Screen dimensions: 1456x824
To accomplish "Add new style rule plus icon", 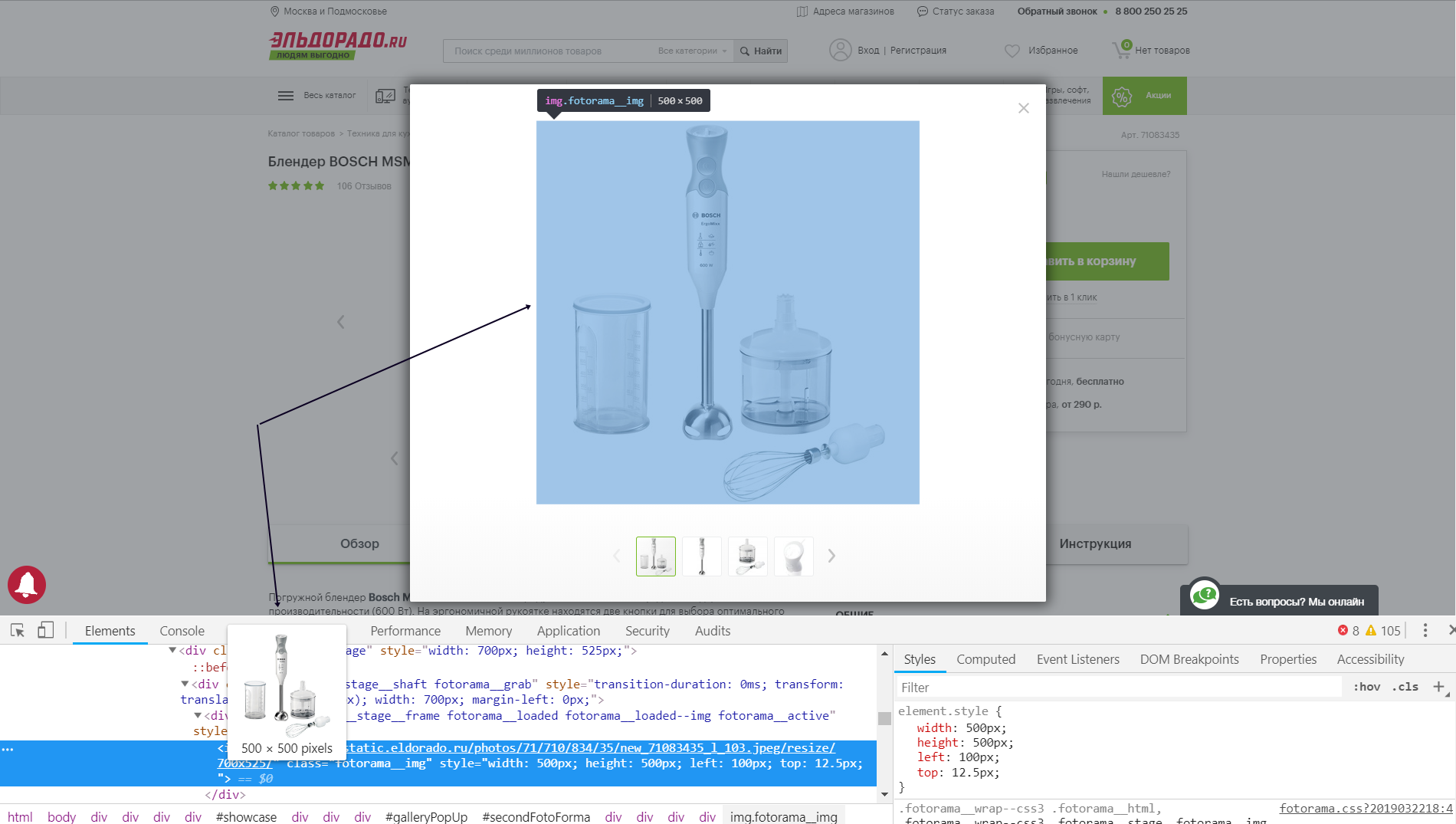I will click(x=1438, y=687).
